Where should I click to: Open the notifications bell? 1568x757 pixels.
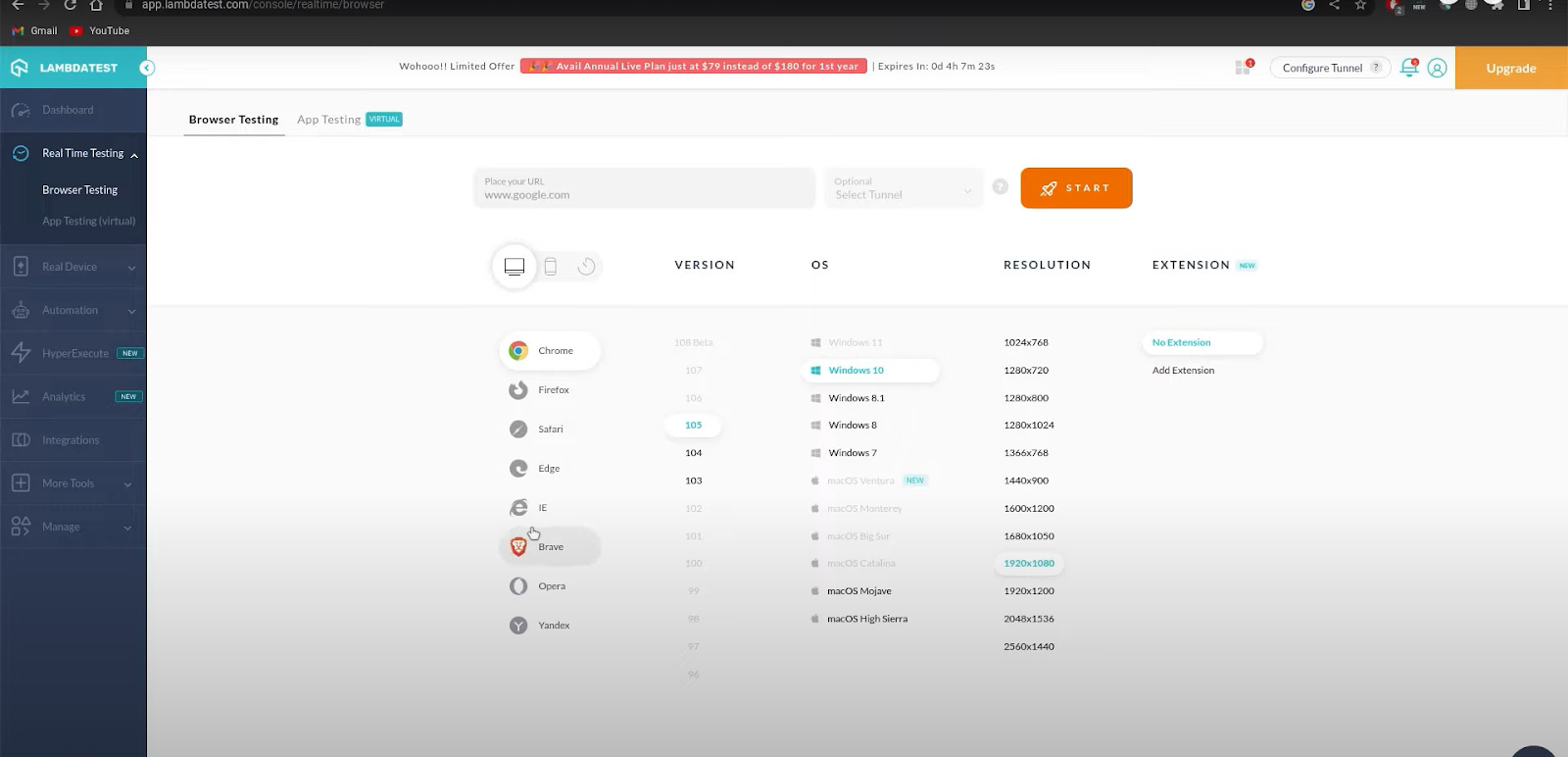tap(1409, 68)
